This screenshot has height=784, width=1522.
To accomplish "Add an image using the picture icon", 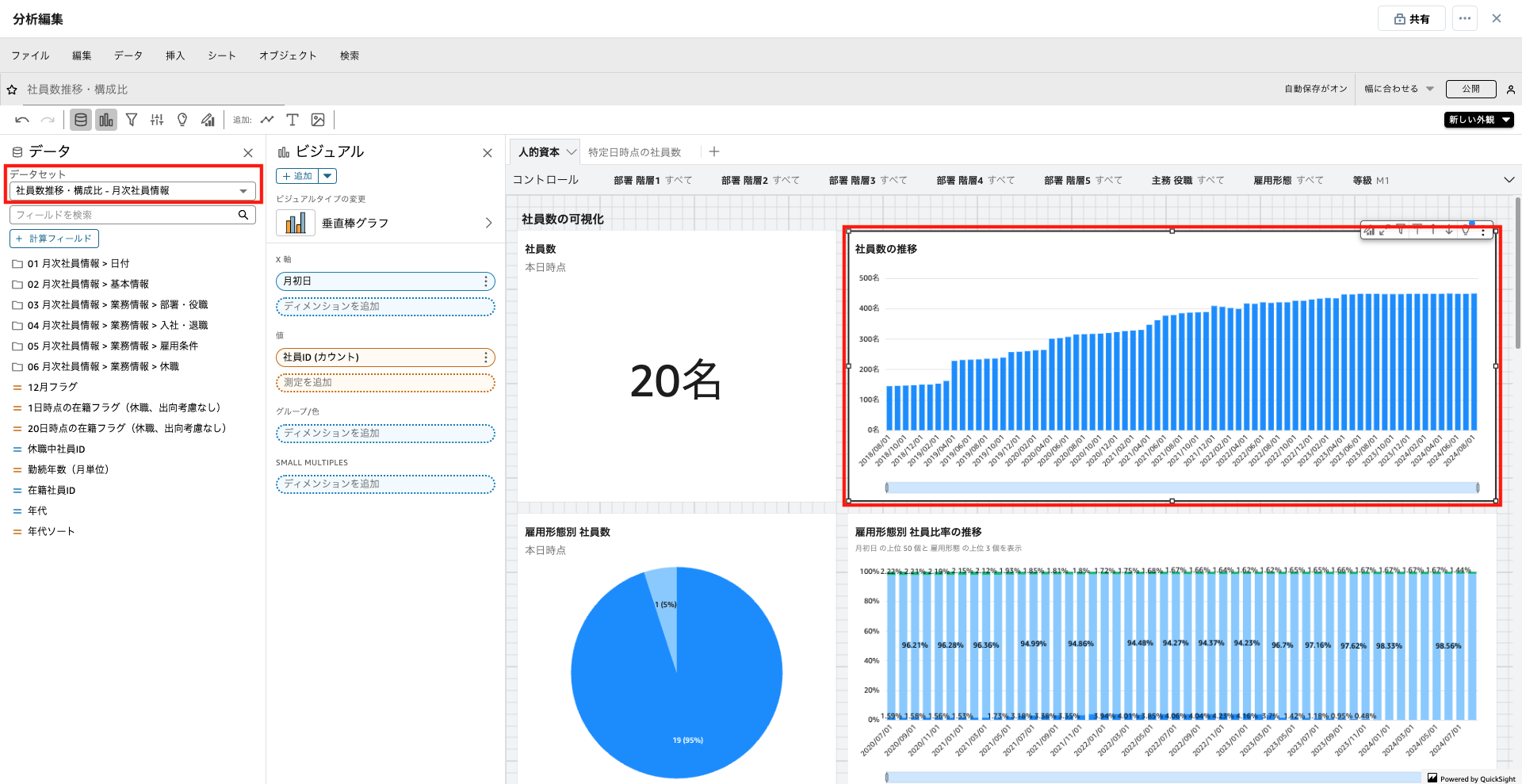I will [318, 120].
